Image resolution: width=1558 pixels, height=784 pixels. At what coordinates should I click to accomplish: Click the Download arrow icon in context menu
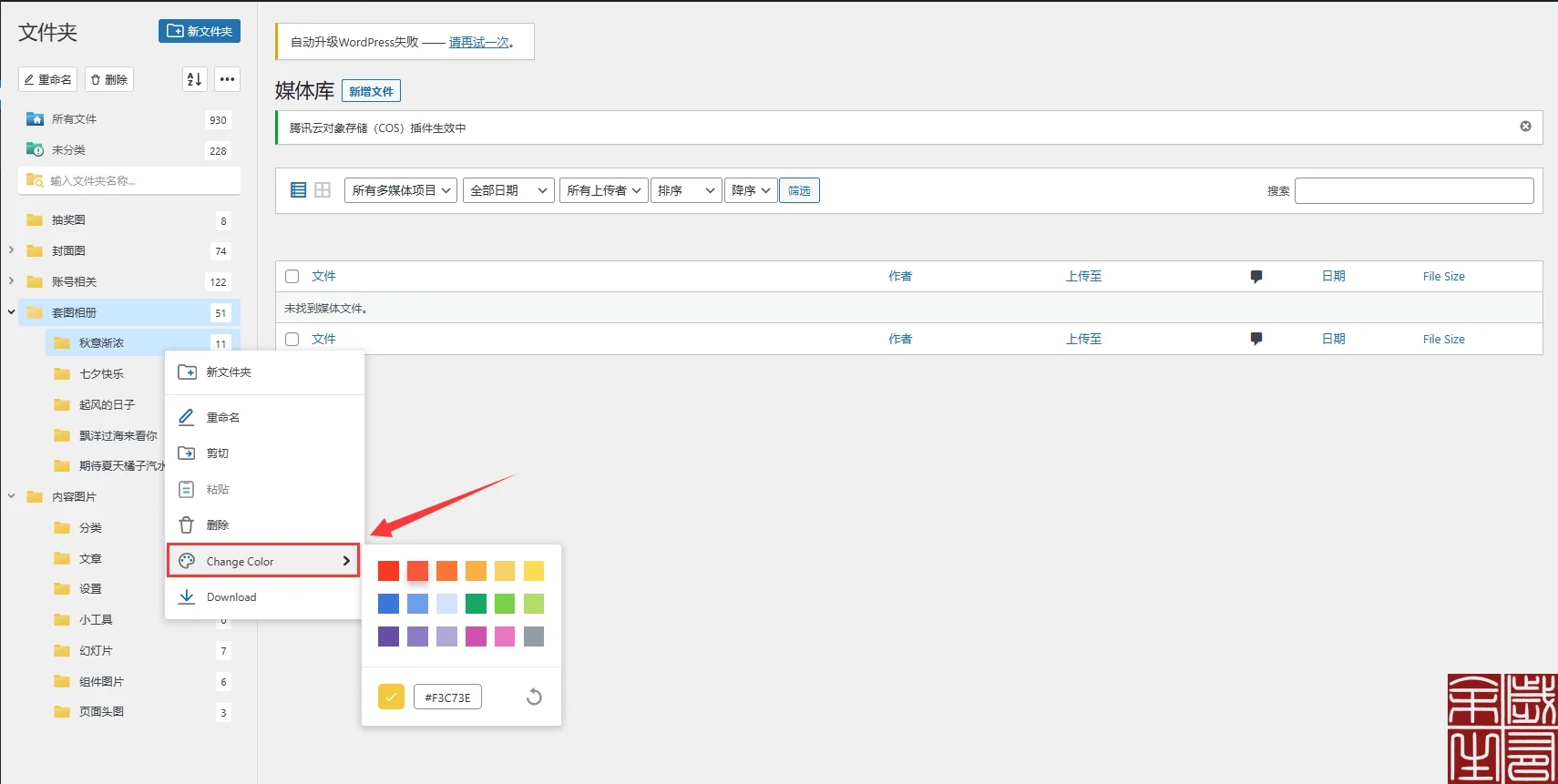tap(187, 596)
